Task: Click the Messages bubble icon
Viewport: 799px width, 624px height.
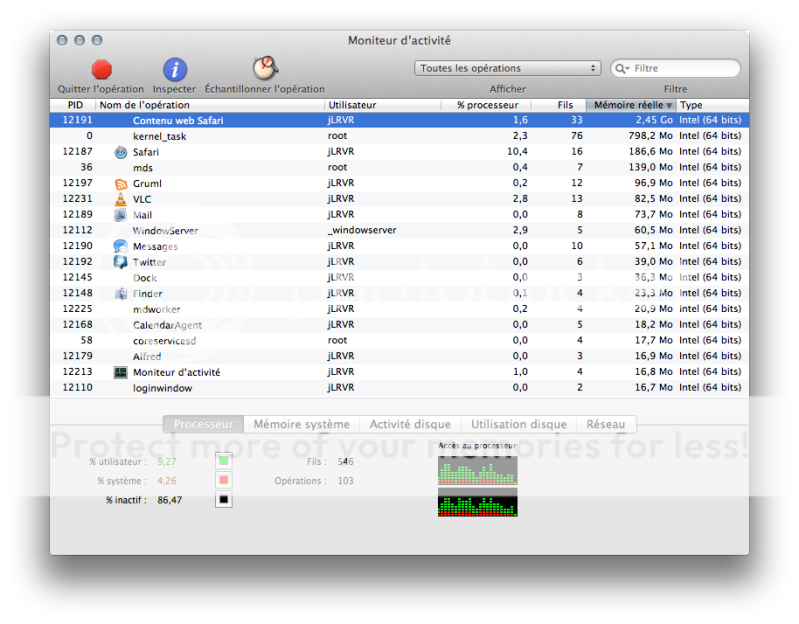Action: pyautogui.click(x=121, y=246)
